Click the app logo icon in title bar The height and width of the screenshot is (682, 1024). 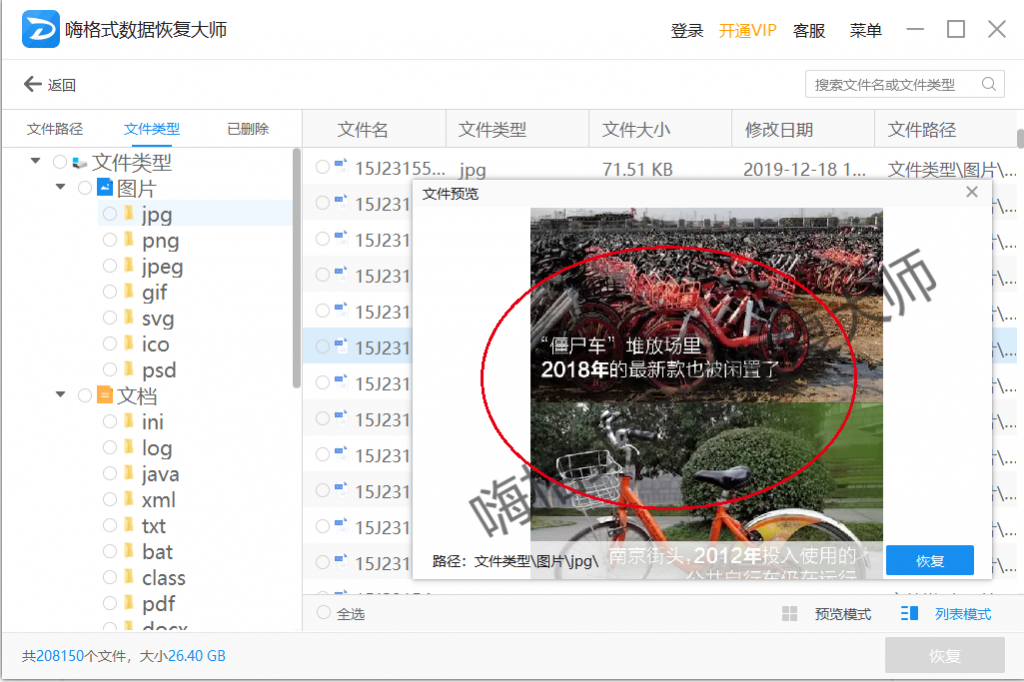[40, 29]
